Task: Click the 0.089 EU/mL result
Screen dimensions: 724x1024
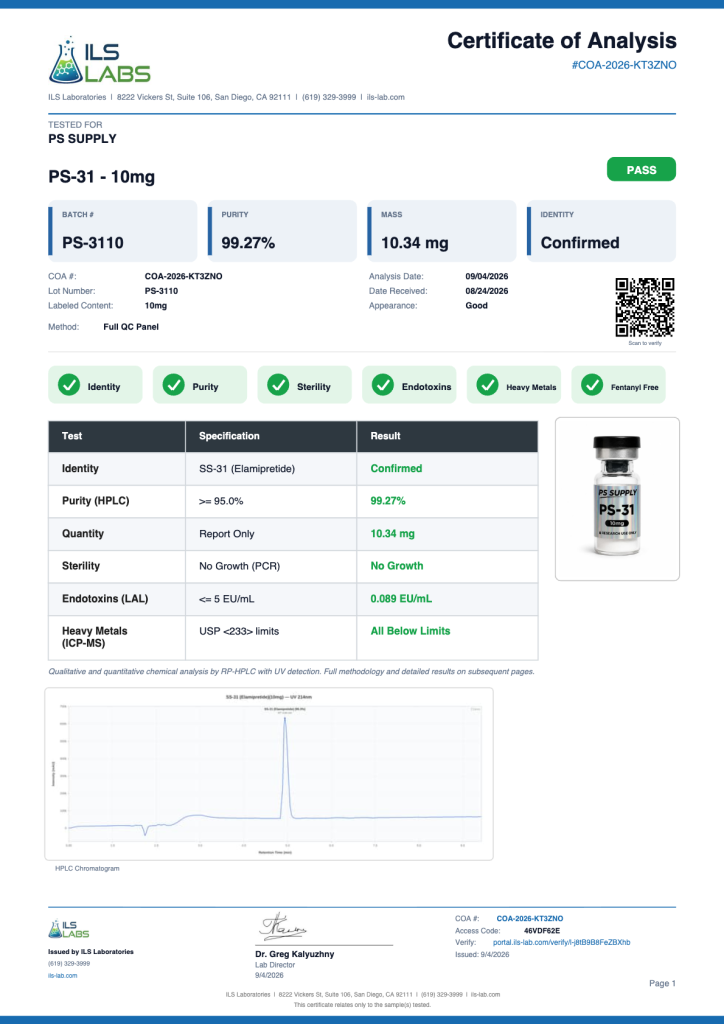Action: coord(401,599)
